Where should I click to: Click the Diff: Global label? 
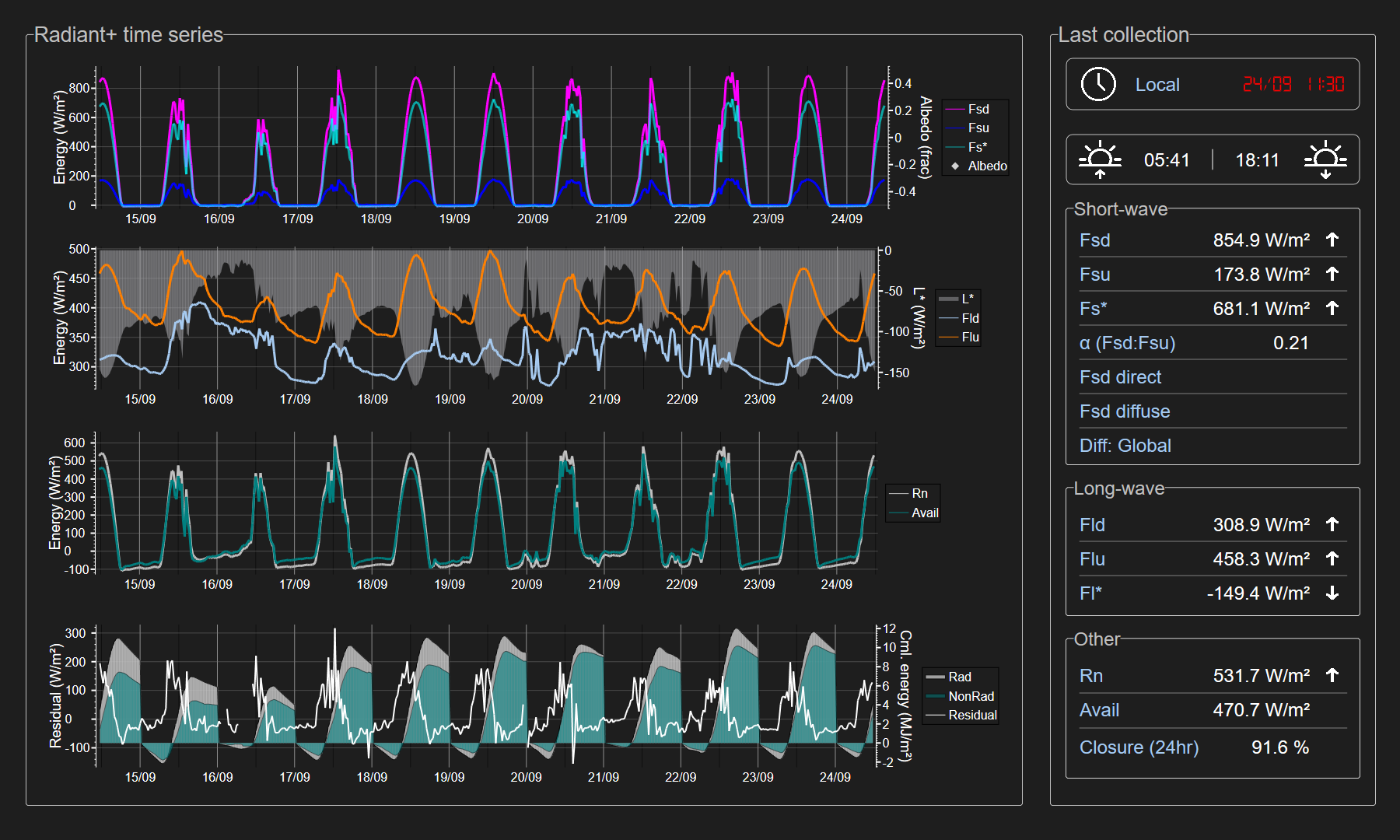[1125, 446]
